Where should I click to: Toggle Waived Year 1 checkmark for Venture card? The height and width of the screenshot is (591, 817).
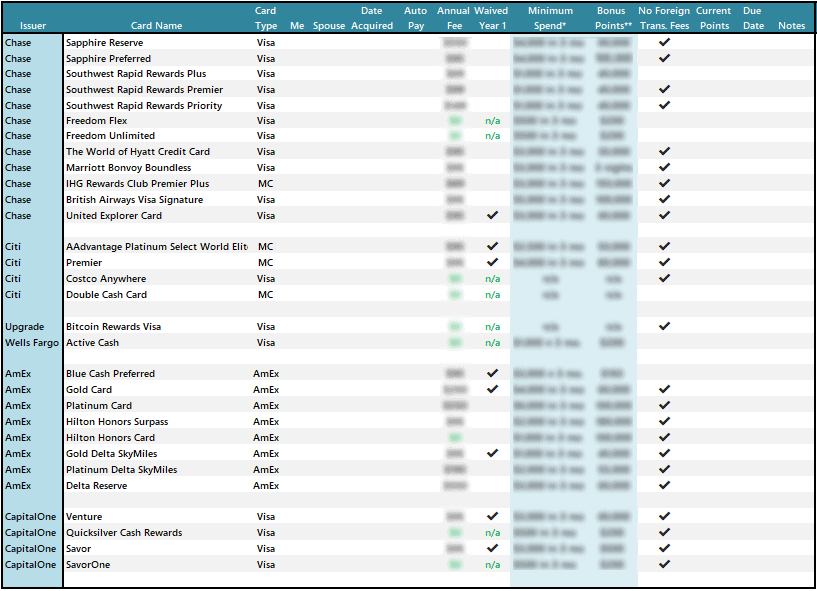click(x=492, y=516)
